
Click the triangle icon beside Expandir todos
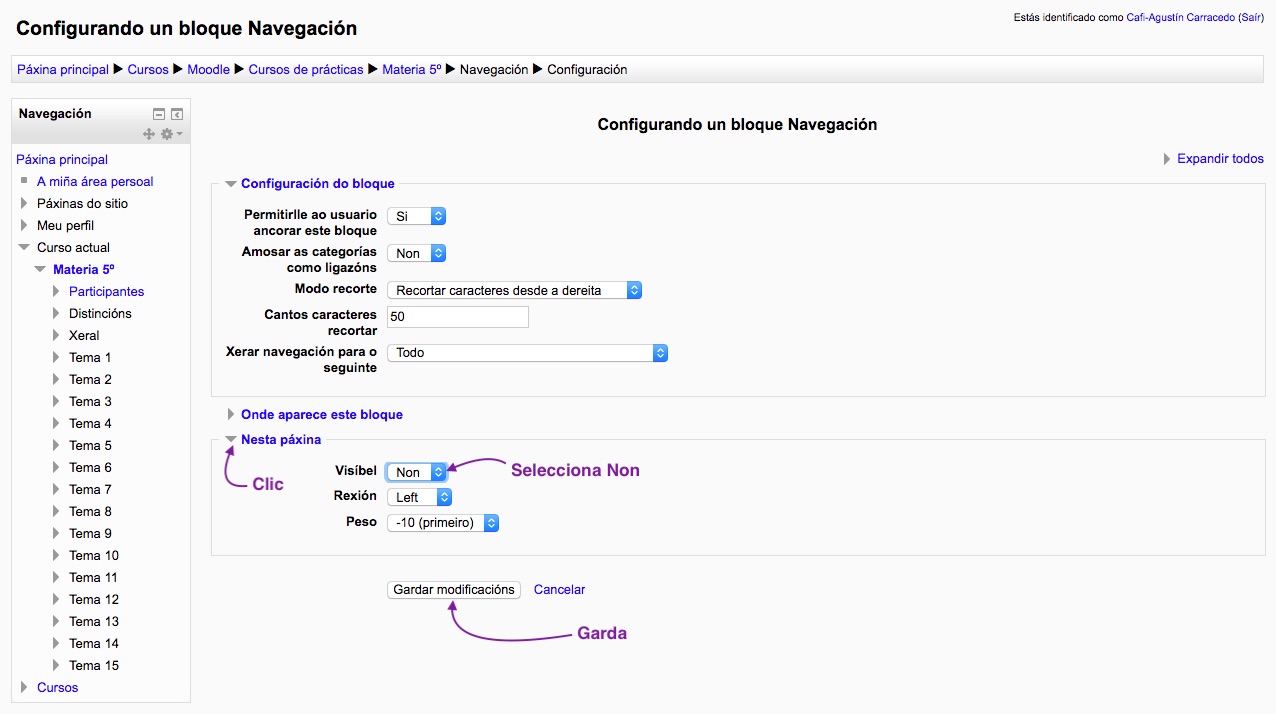coord(1167,159)
